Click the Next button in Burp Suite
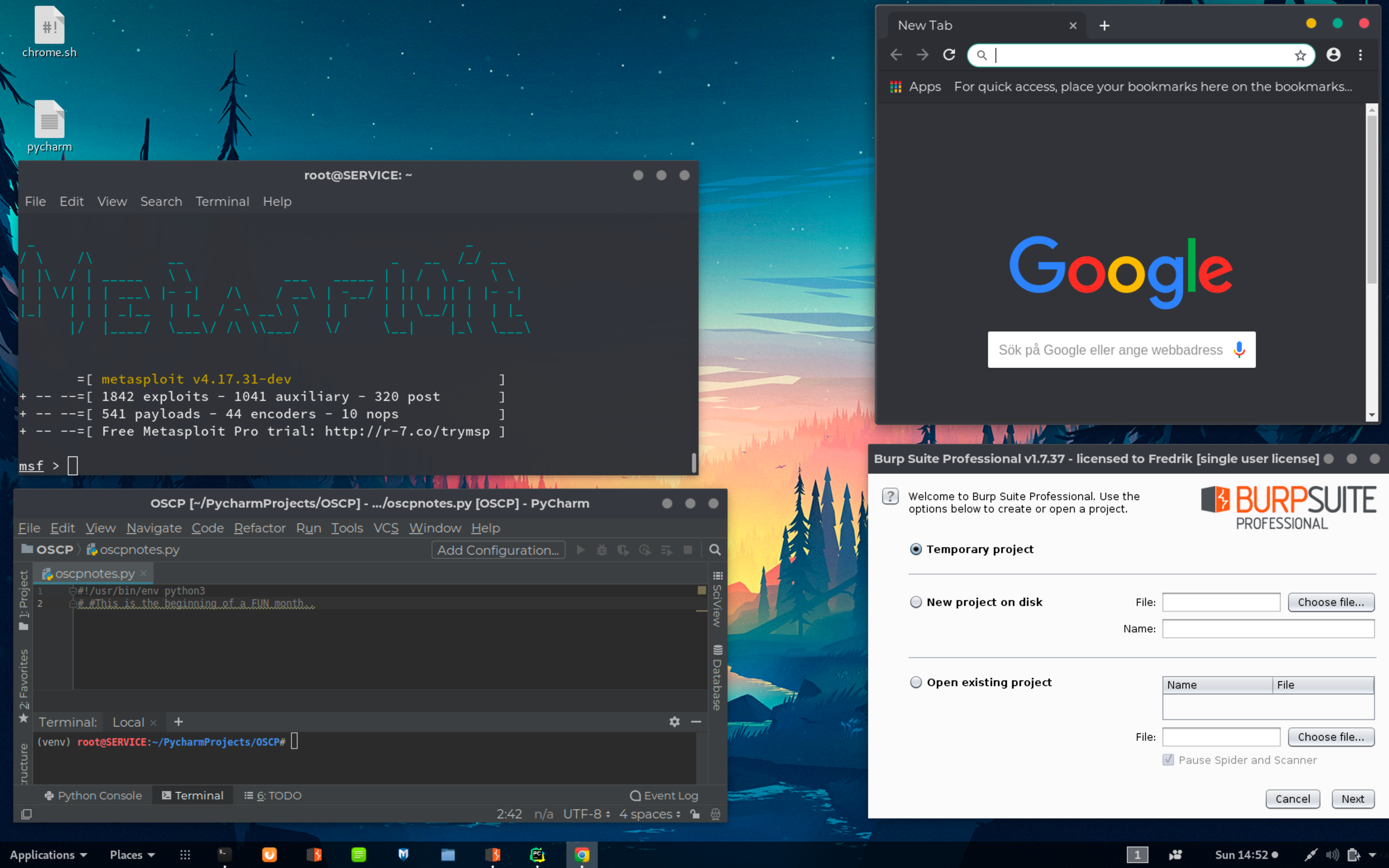Screen dimensions: 1389x868 click(1352, 799)
